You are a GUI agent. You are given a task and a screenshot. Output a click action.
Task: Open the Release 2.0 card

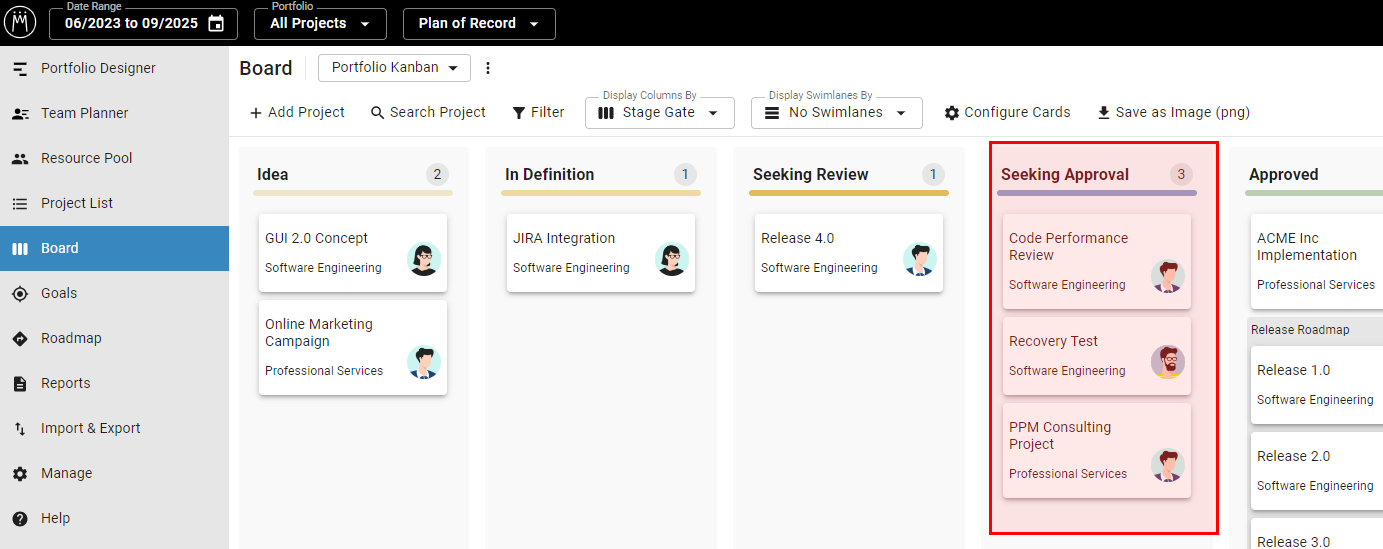1317,471
